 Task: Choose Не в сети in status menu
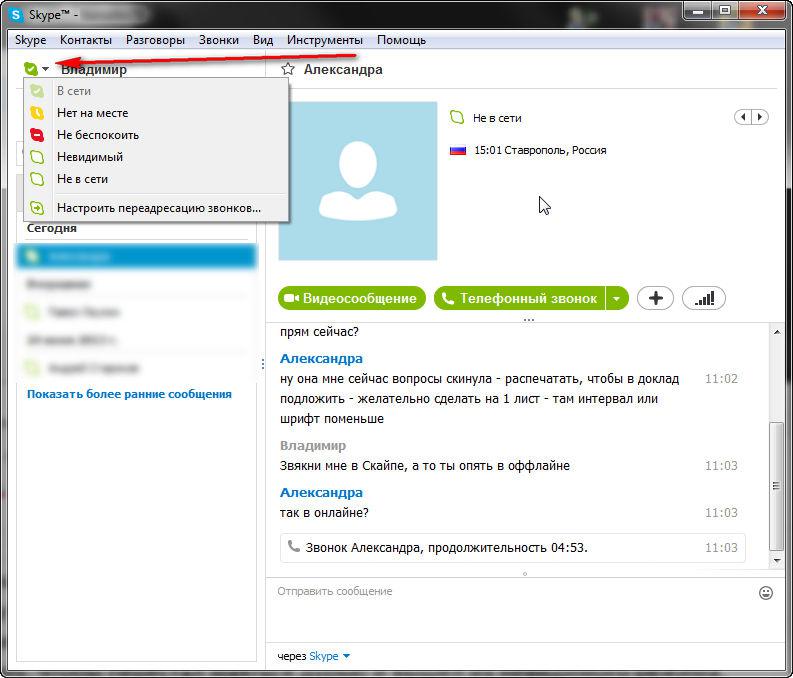pos(156,179)
